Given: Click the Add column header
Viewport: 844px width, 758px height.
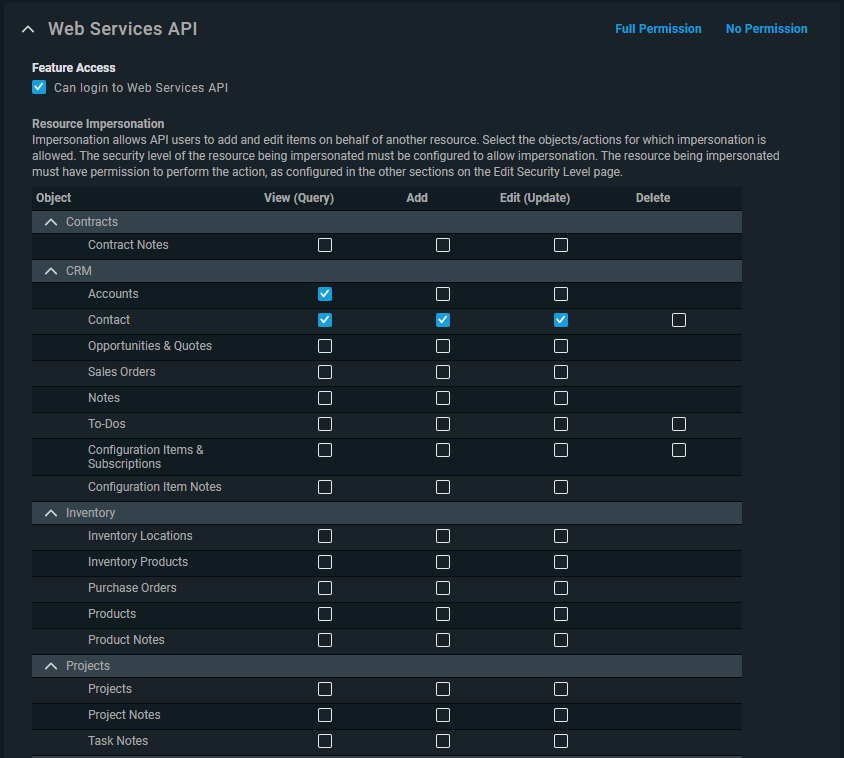Looking at the screenshot, I should 417,198.
